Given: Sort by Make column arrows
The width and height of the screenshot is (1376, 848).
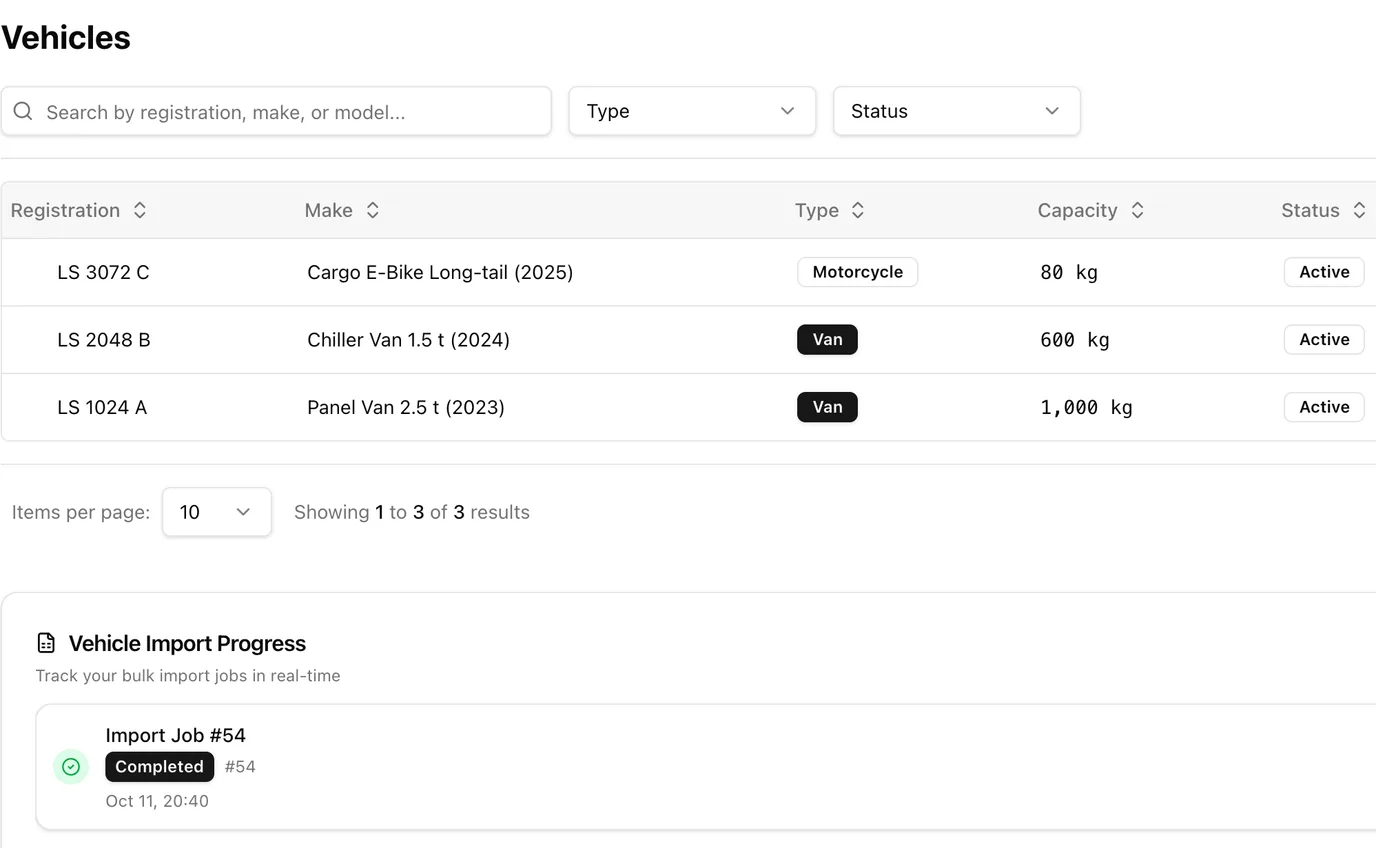Looking at the screenshot, I should [372, 210].
